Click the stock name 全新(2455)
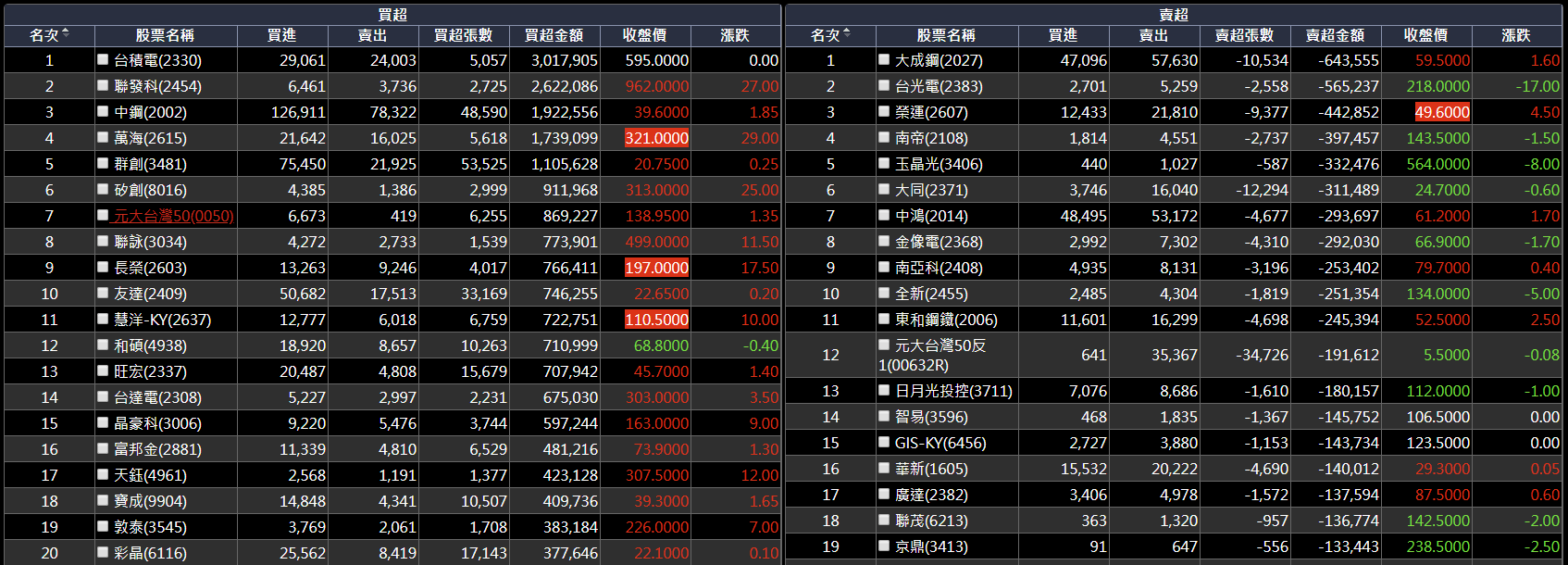This screenshot has height=565, width=1568. [931, 294]
